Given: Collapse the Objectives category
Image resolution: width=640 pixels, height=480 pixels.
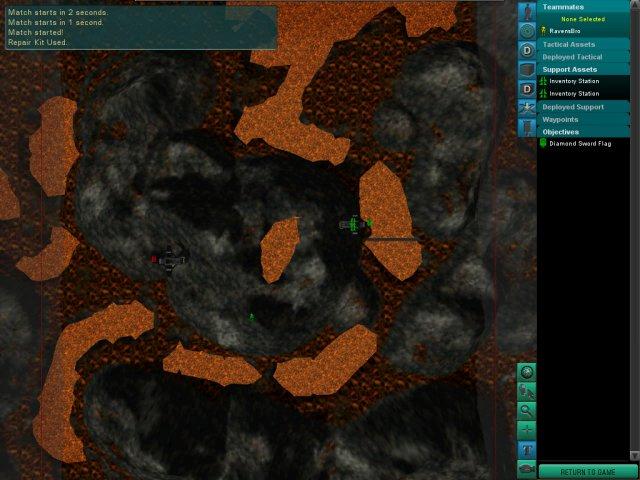Looking at the screenshot, I should (x=584, y=132).
